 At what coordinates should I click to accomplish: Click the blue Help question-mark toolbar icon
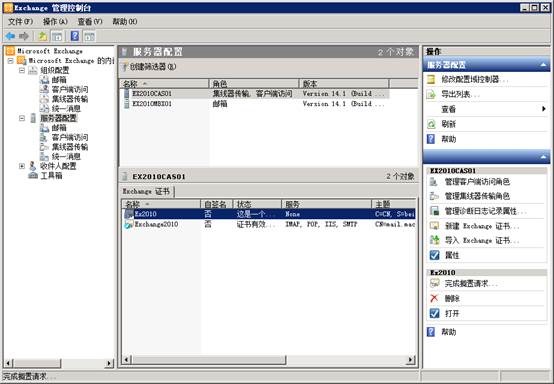(x=75, y=36)
